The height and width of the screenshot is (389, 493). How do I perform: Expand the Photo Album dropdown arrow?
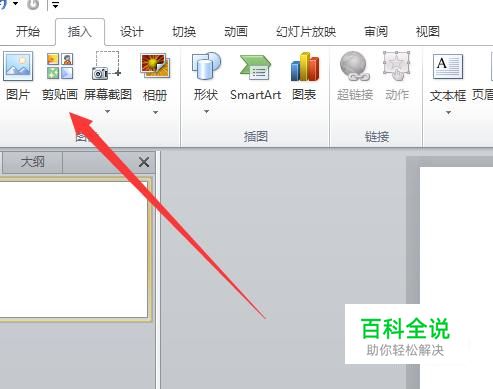tap(155, 112)
